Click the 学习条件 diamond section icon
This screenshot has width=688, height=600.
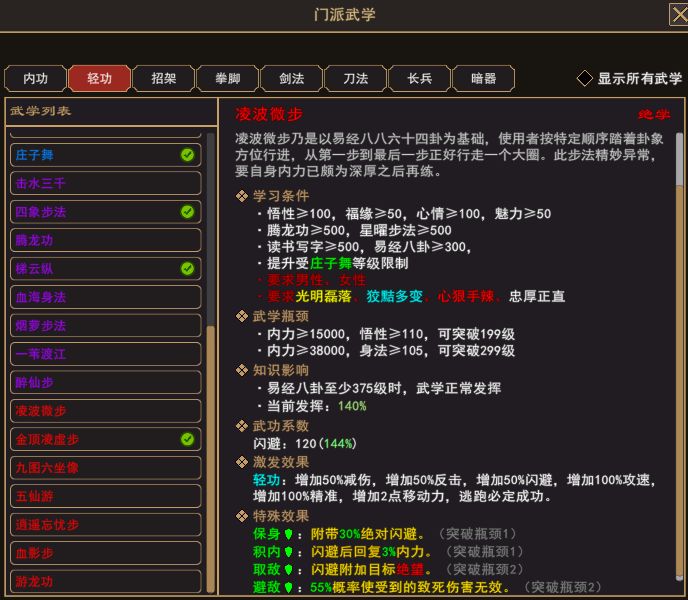[242, 196]
